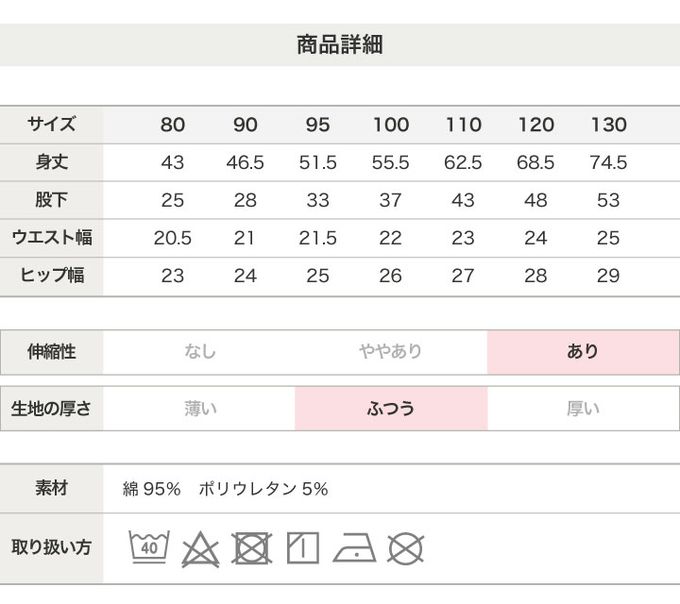Click the line-dry square icon
680x604 pixels.
point(303,548)
